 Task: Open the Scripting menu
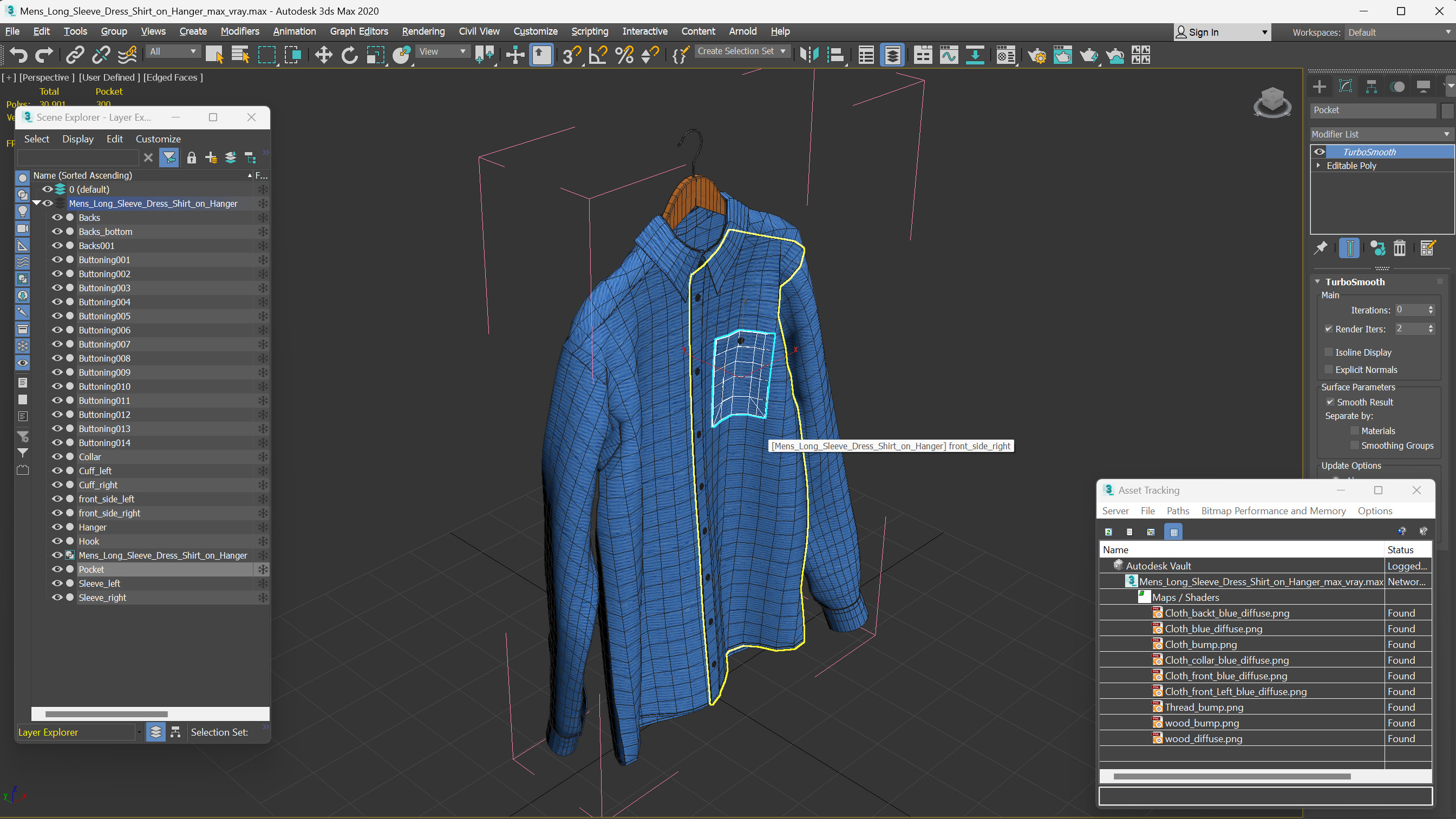pyautogui.click(x=590, y=31)
